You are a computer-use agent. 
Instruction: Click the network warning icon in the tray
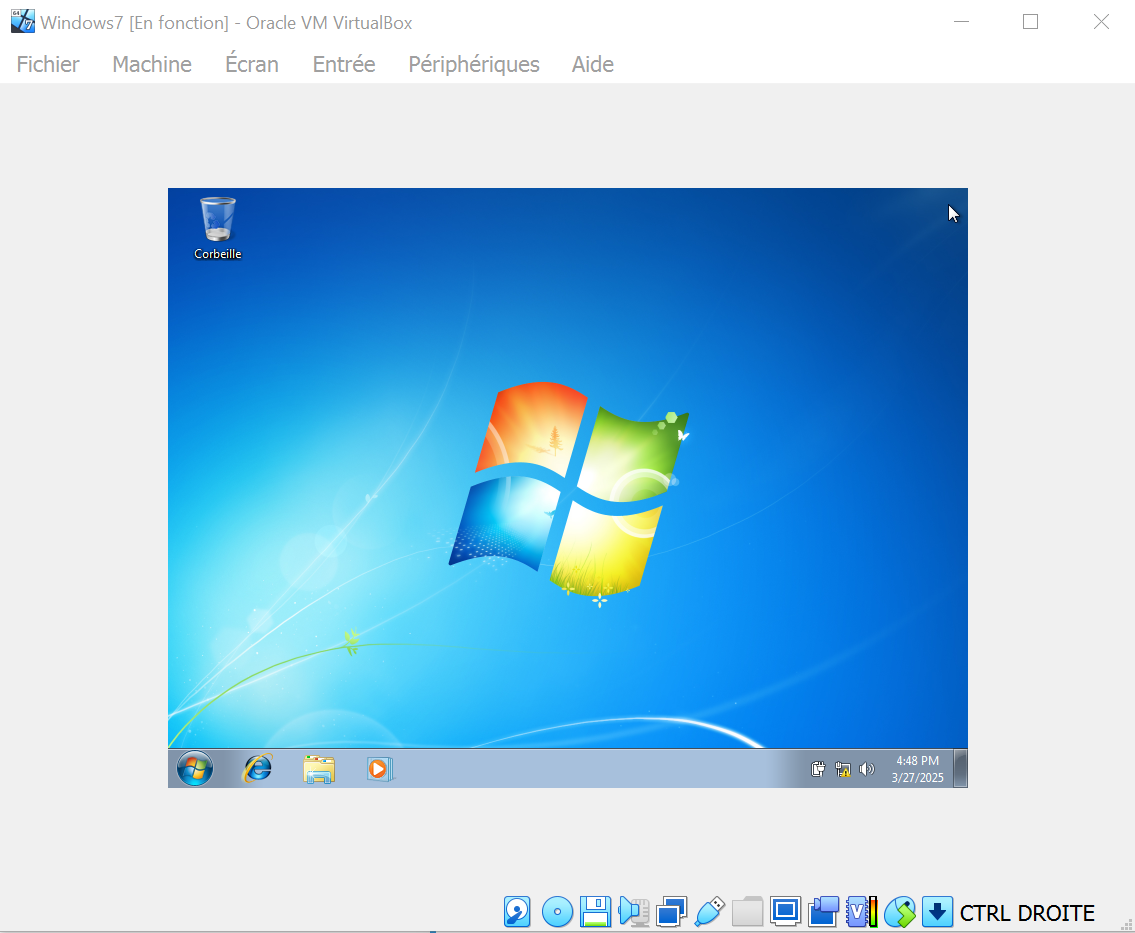842,768
